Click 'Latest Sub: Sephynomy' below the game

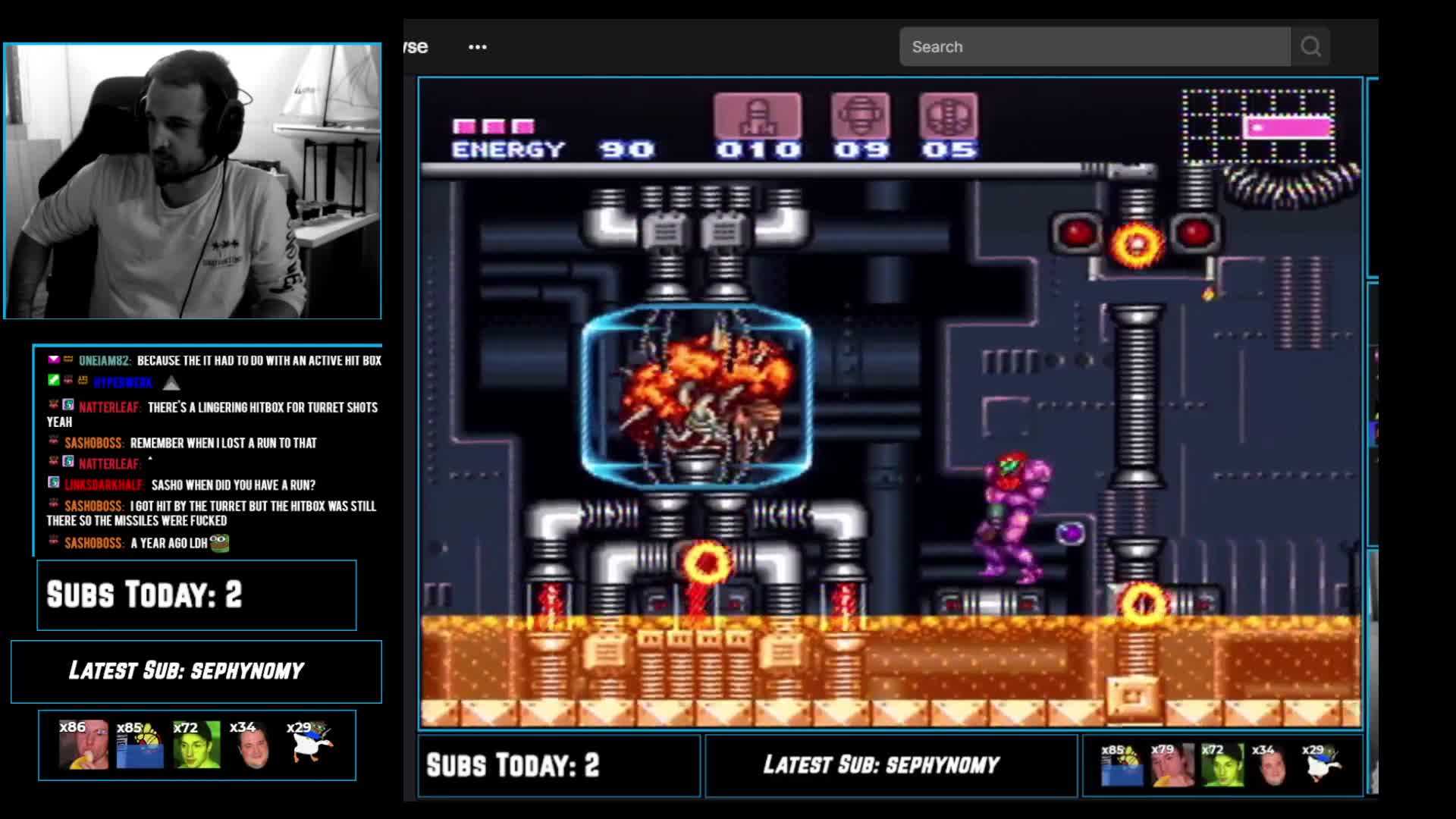point(891,765)
